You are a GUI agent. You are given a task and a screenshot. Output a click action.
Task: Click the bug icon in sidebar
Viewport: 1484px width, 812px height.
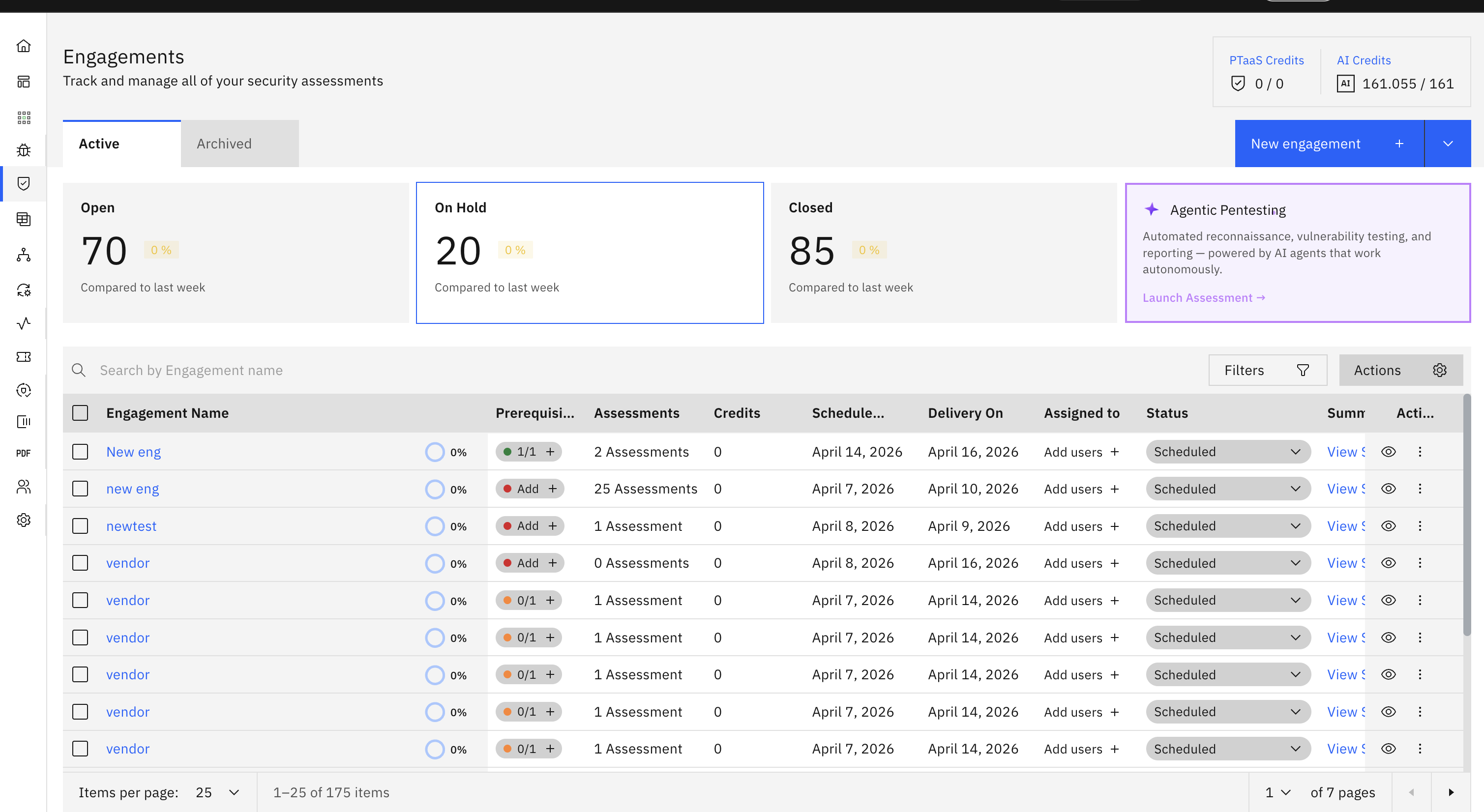(x=24, y=150)
